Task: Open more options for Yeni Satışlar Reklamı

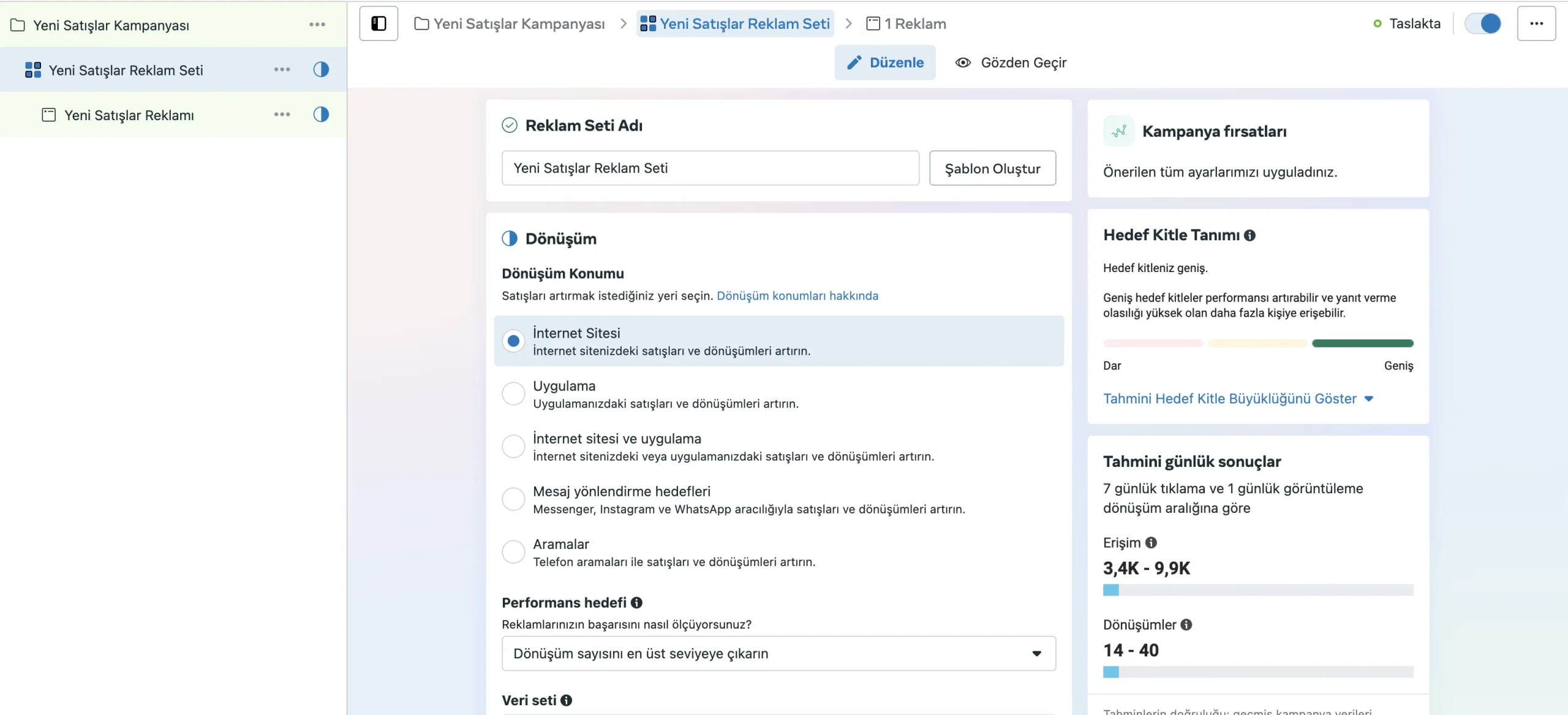Action: tap(282, 115)
